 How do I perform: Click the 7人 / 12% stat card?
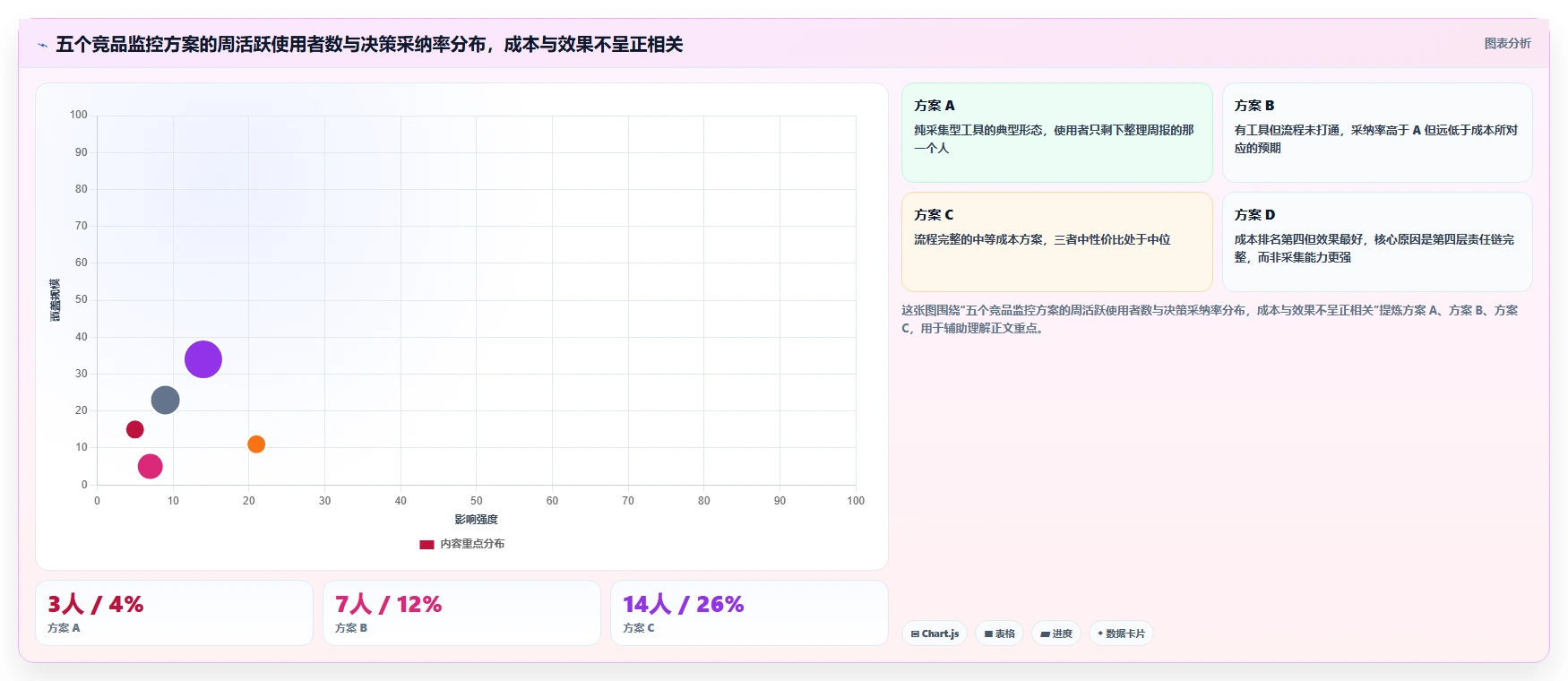click(x=461, y=613)
